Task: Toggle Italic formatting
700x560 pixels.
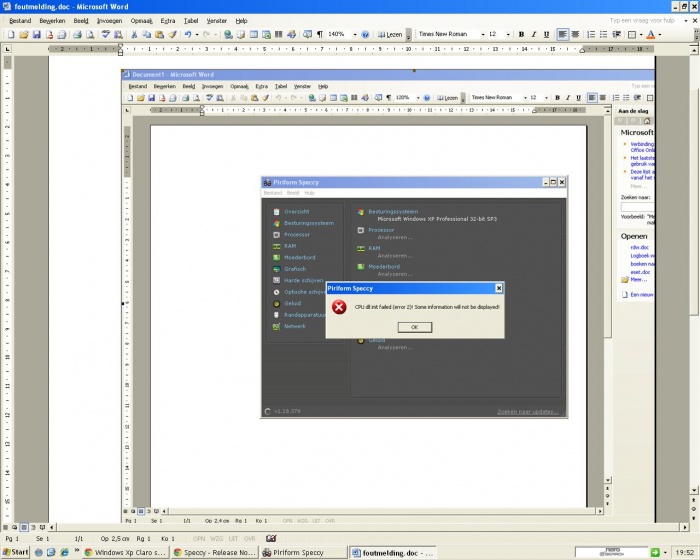Action: [x=533, y=34]
